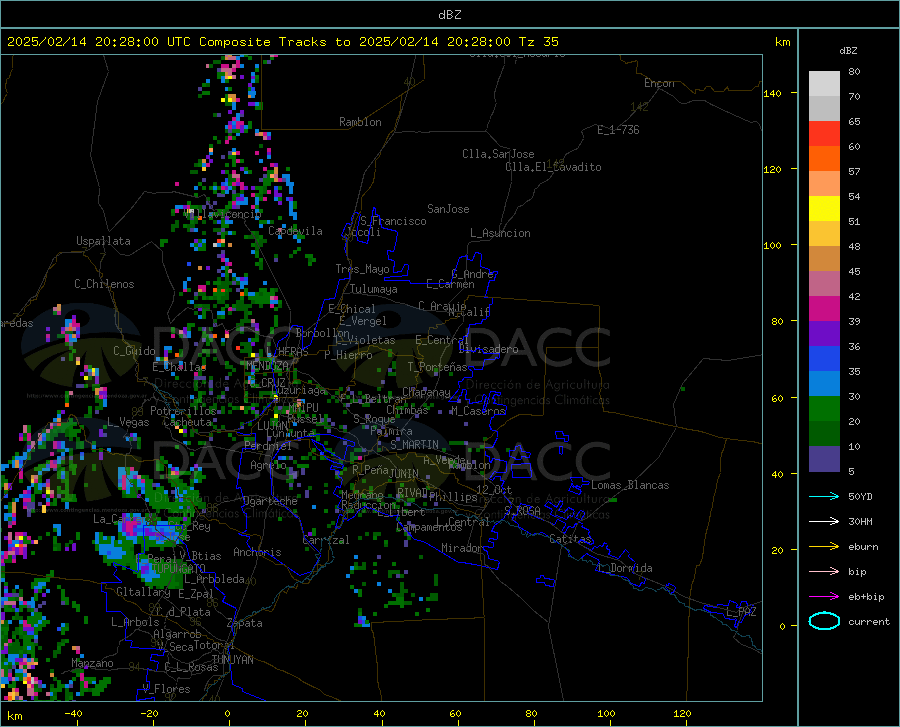
Task: Click the JUNIN town label
Action: point(404,473)
